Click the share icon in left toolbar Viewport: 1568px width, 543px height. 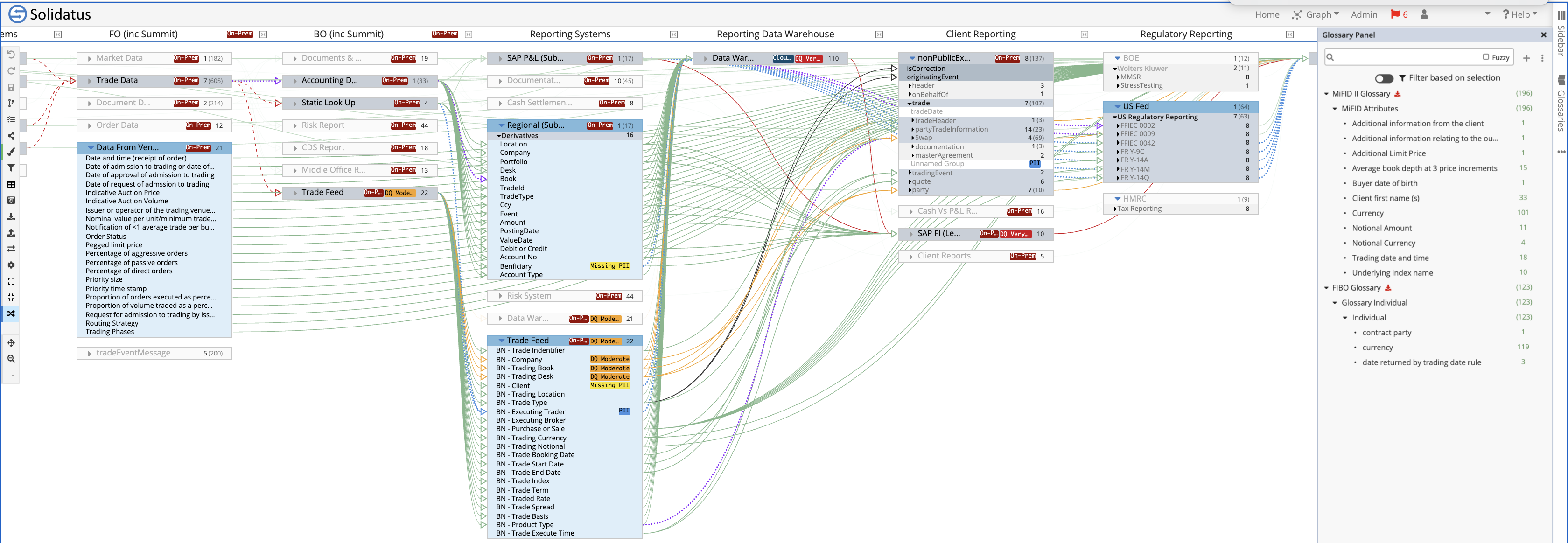(x=11, y=136)
